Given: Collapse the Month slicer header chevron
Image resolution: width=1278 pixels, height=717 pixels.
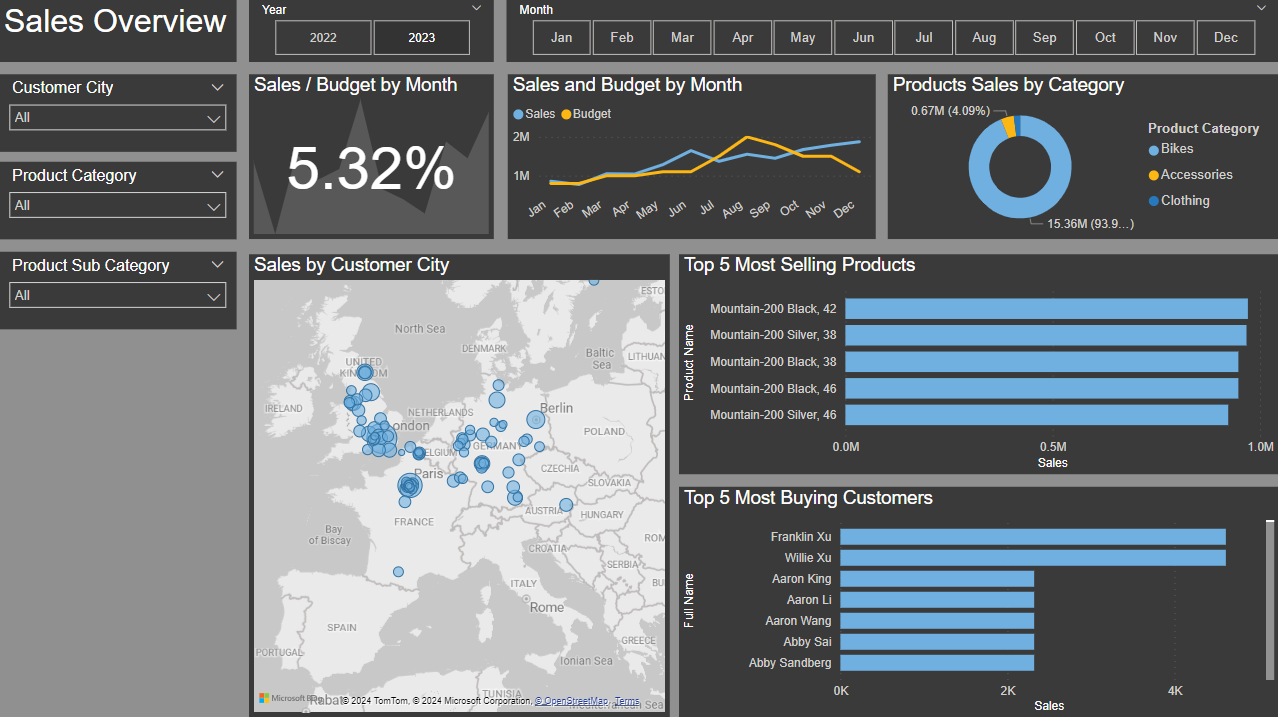Looking at the screenshot, I should (x=1261, y=9).
